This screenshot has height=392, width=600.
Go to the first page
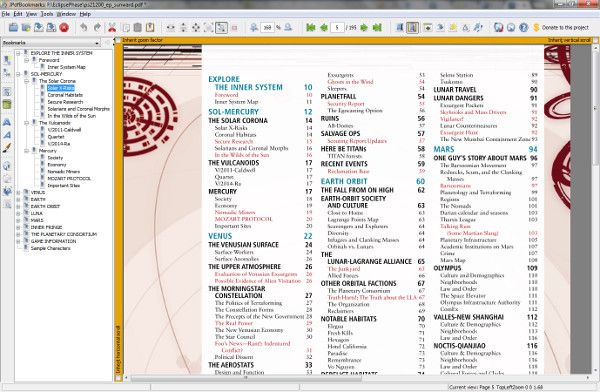pos(311,28)
